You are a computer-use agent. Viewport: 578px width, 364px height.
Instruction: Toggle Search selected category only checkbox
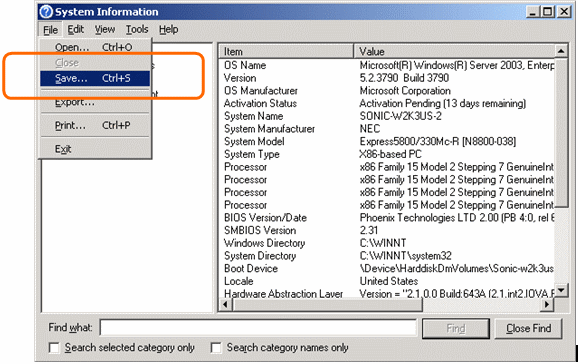click(54, 348)
